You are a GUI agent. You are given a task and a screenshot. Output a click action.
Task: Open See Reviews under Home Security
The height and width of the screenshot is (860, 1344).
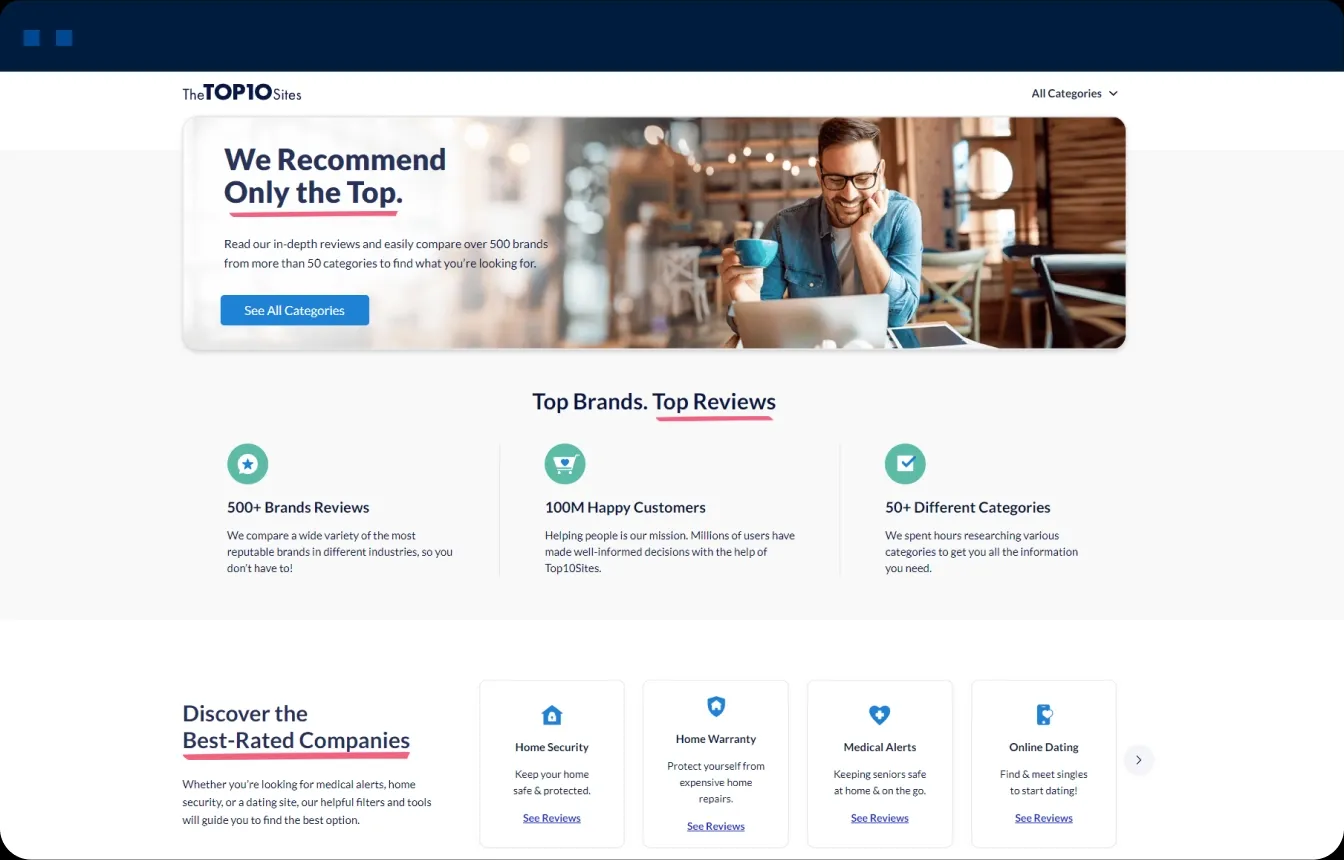[x=552, y=818]
